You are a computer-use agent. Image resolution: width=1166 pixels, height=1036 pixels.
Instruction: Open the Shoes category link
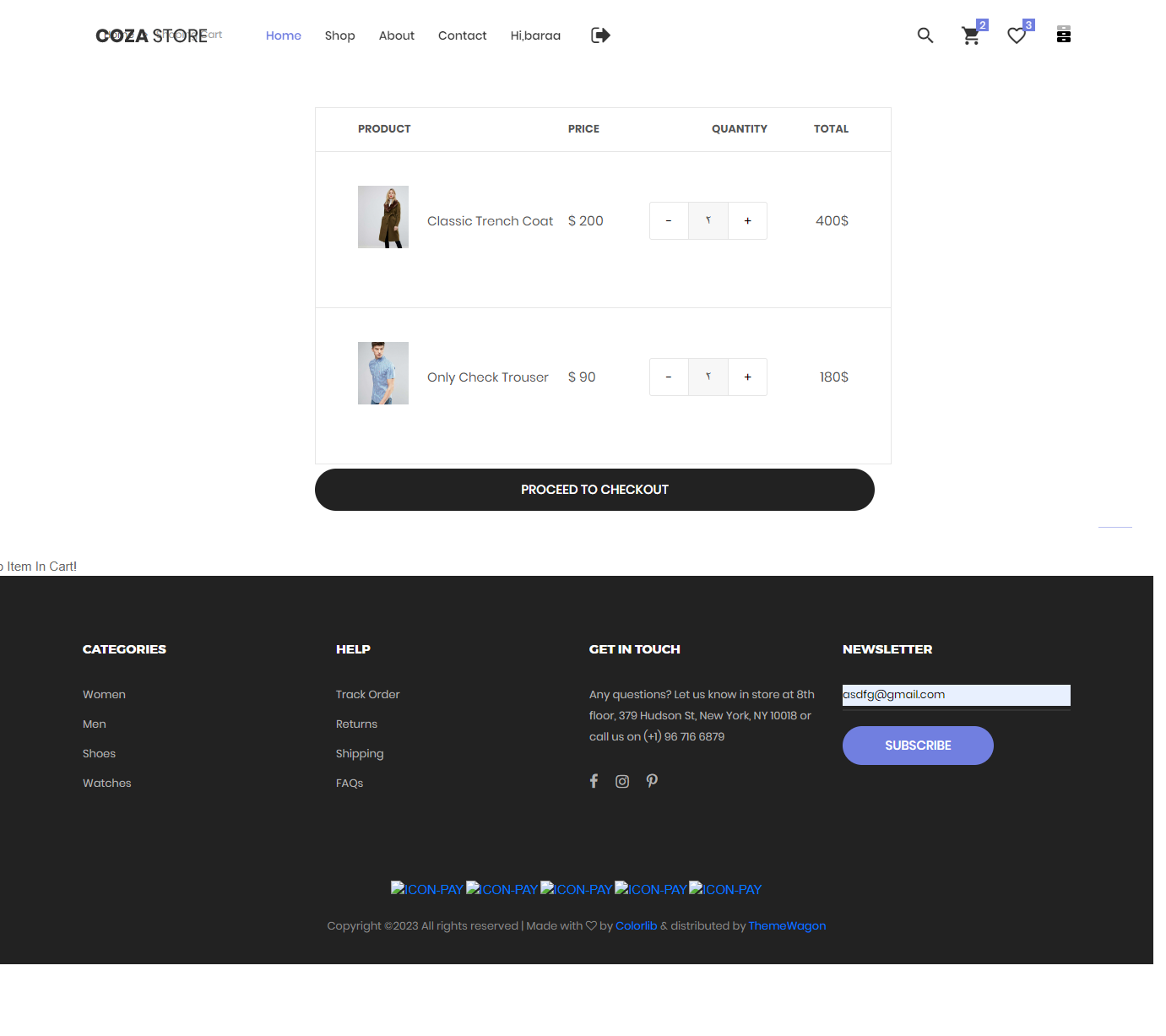(99, 754)
